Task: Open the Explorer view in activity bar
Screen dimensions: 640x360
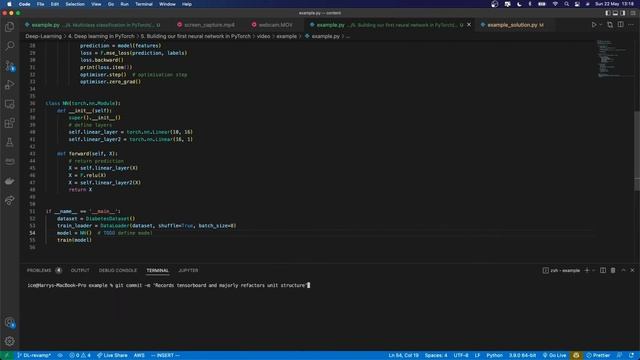Action: tap(9, 27)
